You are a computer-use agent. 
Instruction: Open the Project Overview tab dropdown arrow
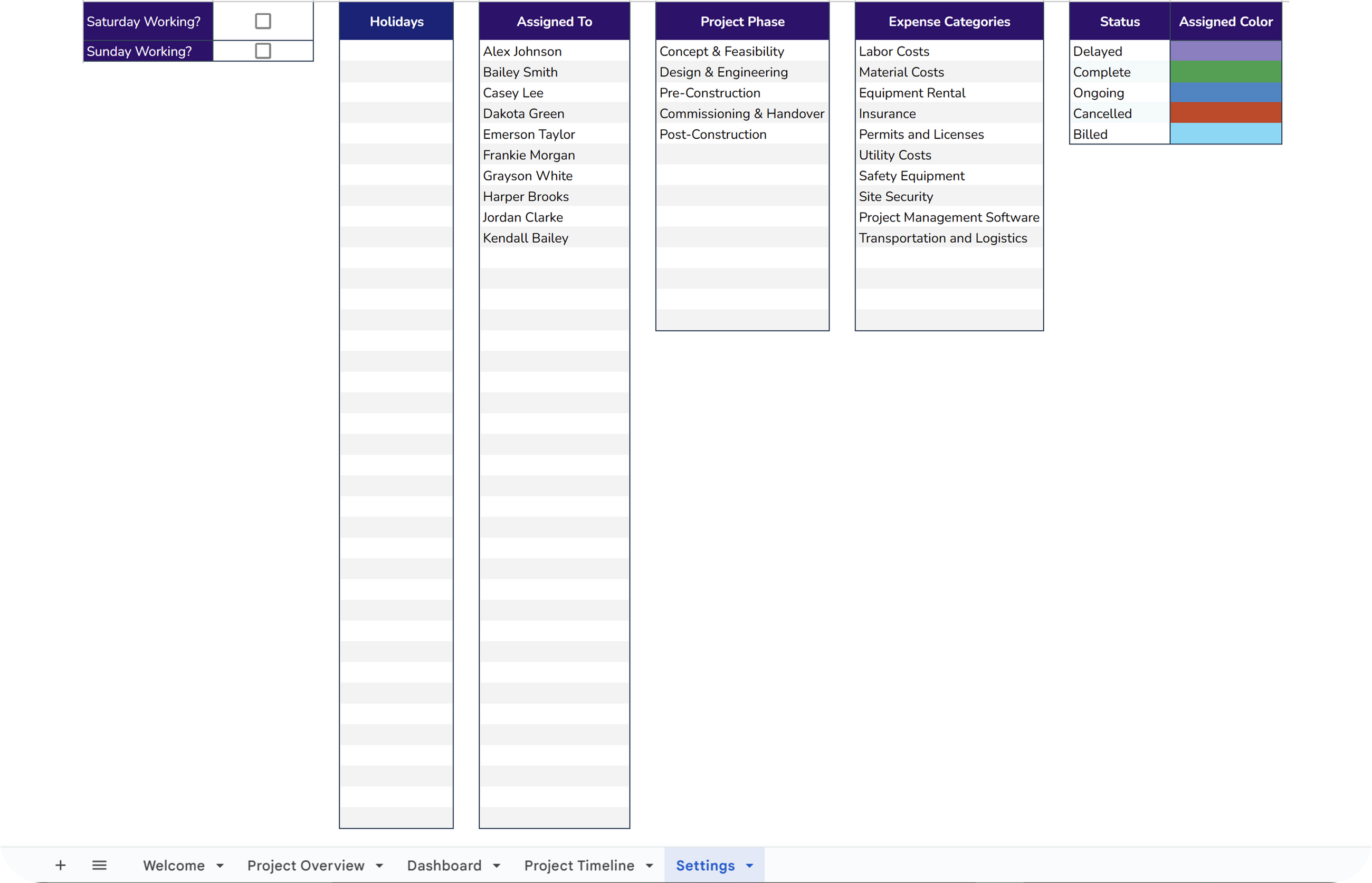pos(379,866)
